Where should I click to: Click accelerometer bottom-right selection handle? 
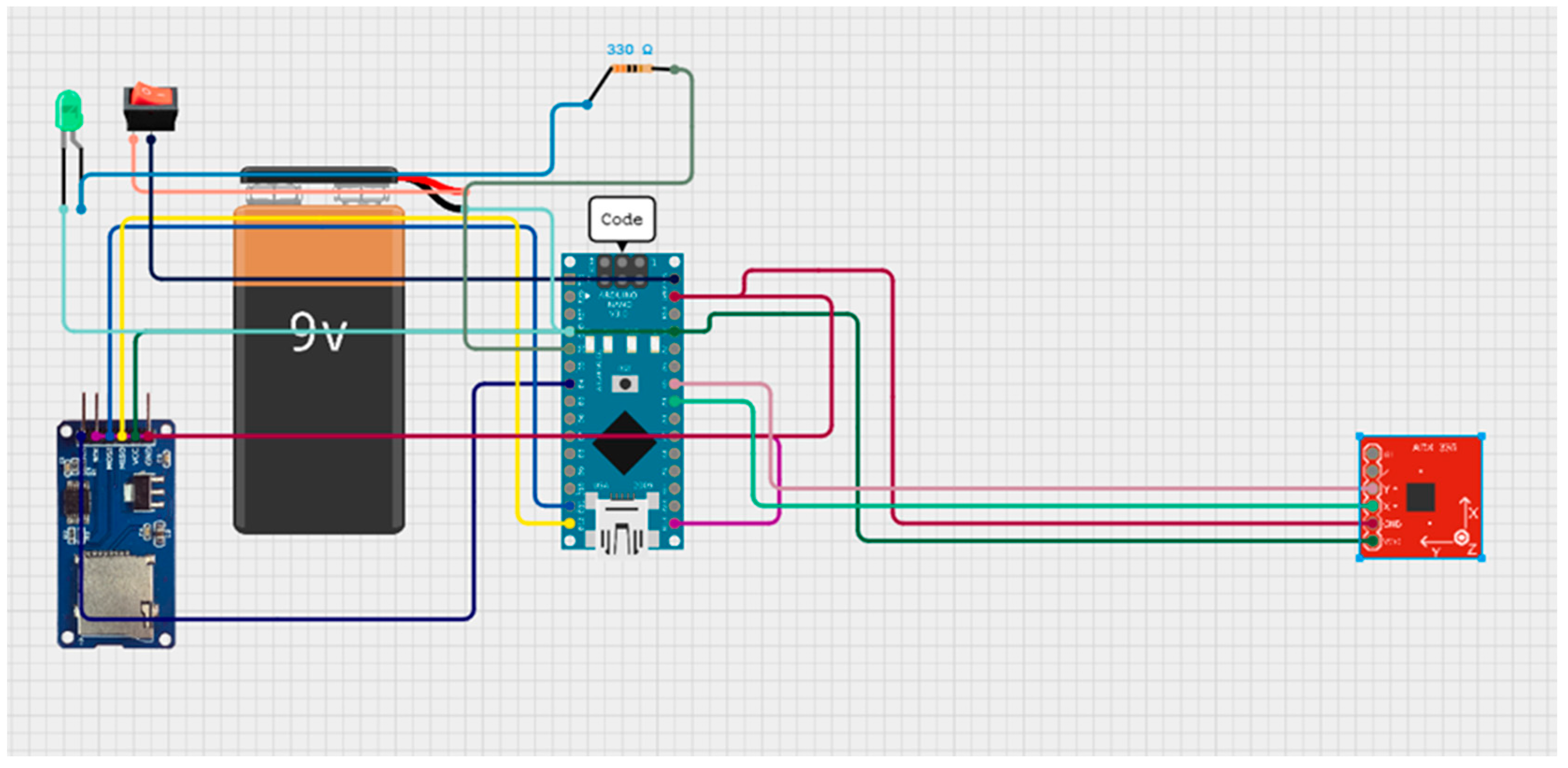[x=1482, y=558]
